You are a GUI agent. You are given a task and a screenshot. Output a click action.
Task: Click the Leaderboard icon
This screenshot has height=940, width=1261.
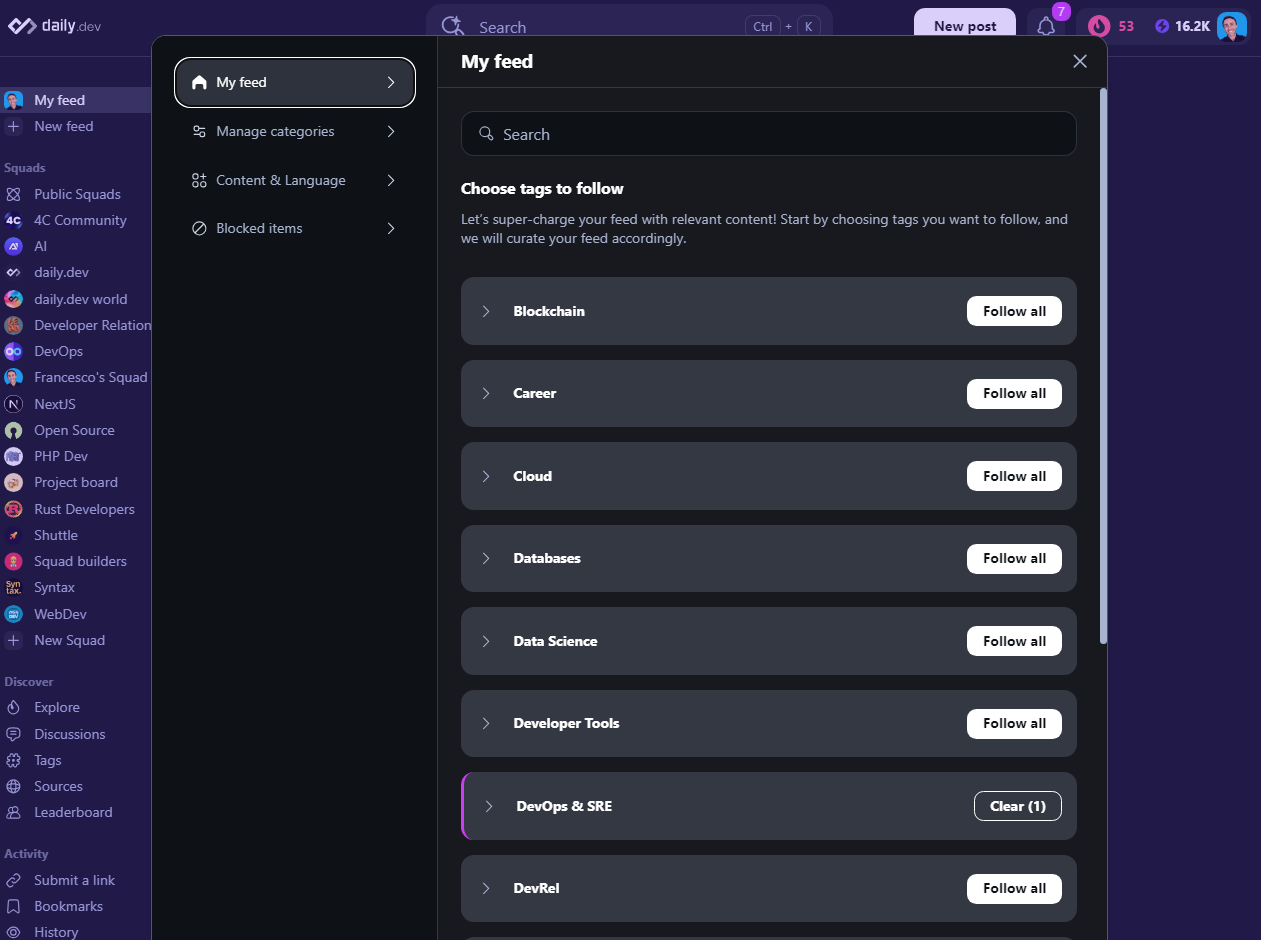click(x=13, y=812)
